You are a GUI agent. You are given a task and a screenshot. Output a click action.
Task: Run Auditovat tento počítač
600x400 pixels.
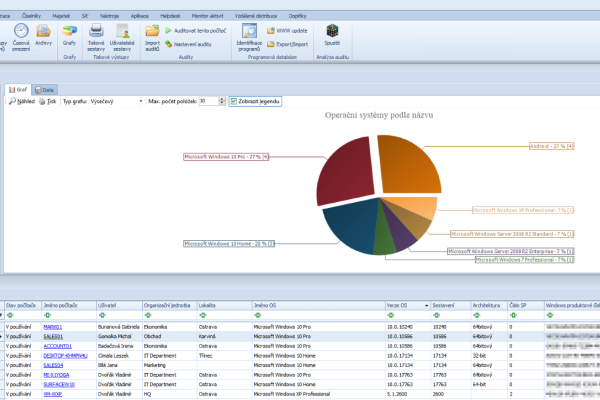tap(196, 31)
